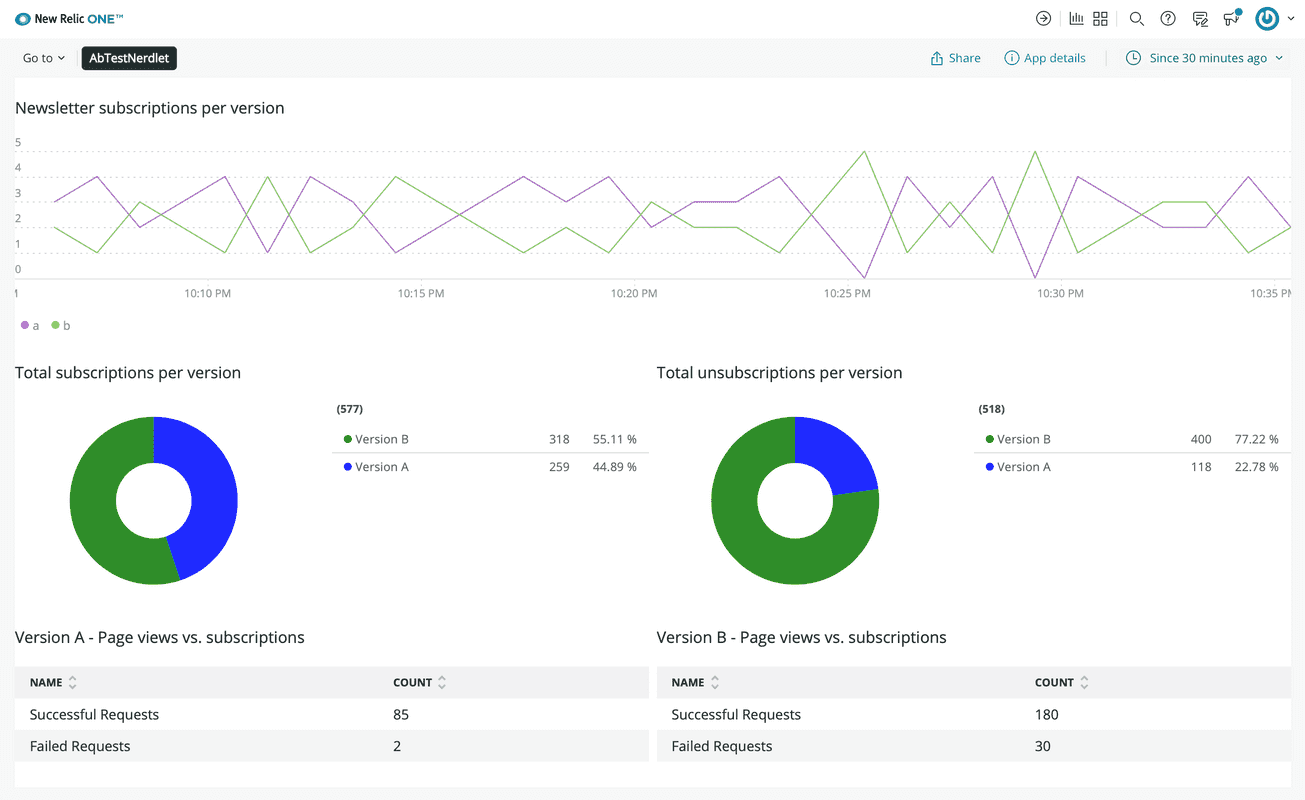
Task: Sort Version A table by NAME
Action: click(53, 683)
